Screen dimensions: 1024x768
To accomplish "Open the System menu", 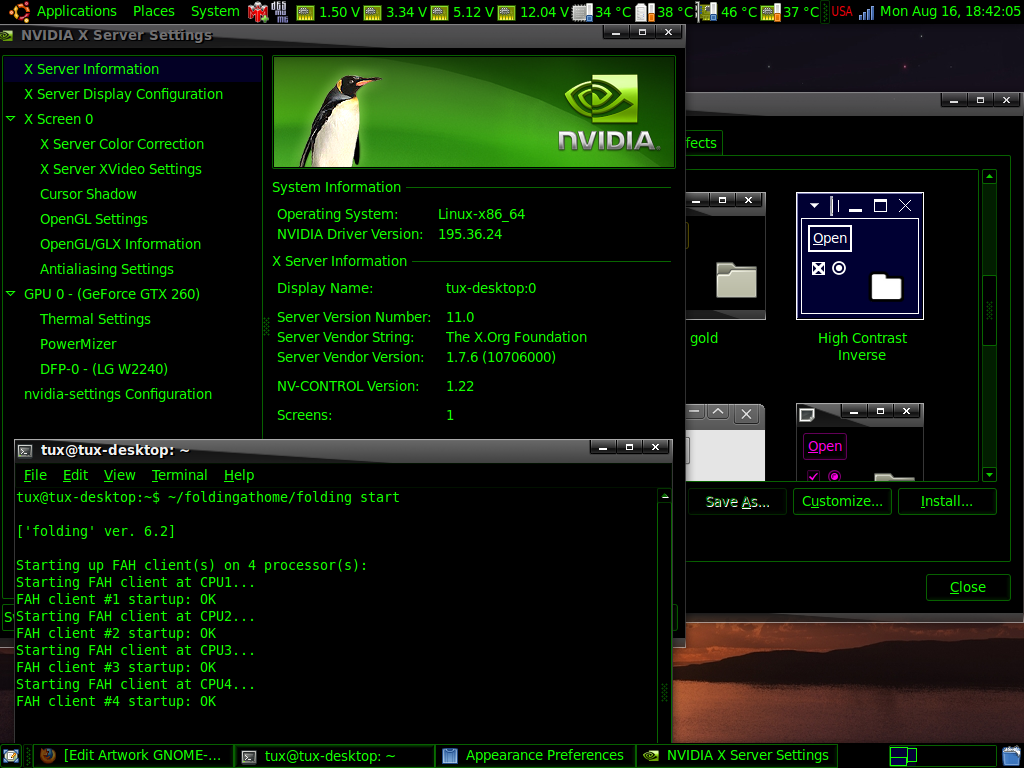I will coord(215,11).
